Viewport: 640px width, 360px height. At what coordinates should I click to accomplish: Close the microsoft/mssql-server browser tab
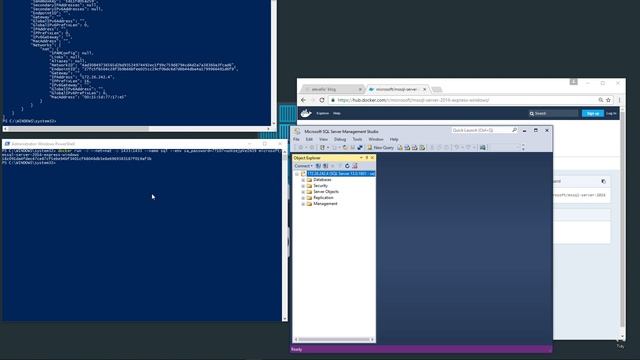click(x=424, y=89)
